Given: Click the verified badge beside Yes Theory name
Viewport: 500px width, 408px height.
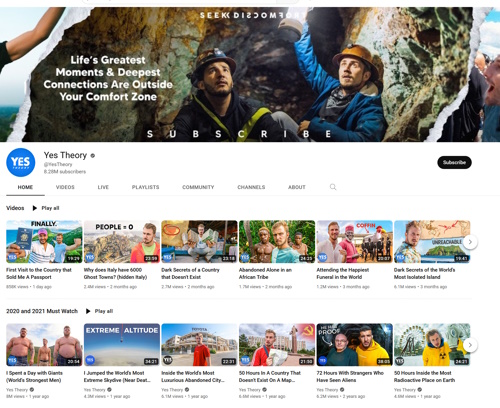Looking at the screenshot, I should click(x=93, y=155).
